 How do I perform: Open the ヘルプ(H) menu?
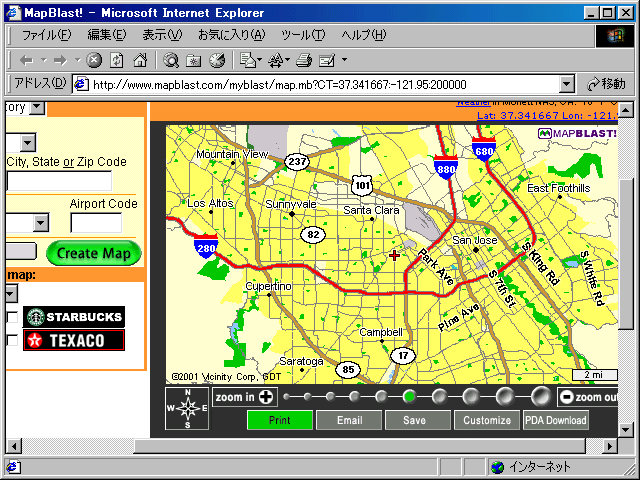363,35
